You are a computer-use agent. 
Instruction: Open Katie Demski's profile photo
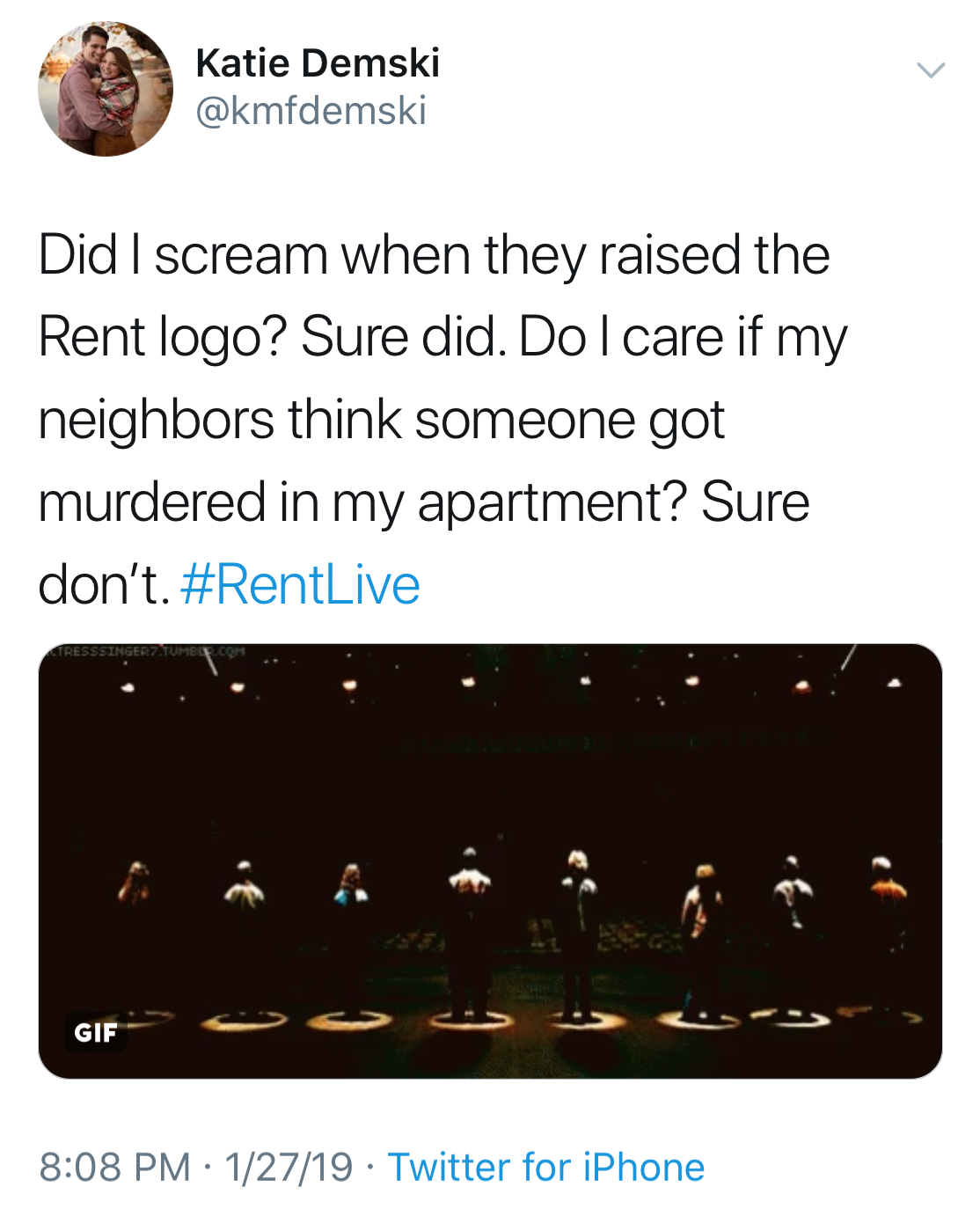[106, 89]
